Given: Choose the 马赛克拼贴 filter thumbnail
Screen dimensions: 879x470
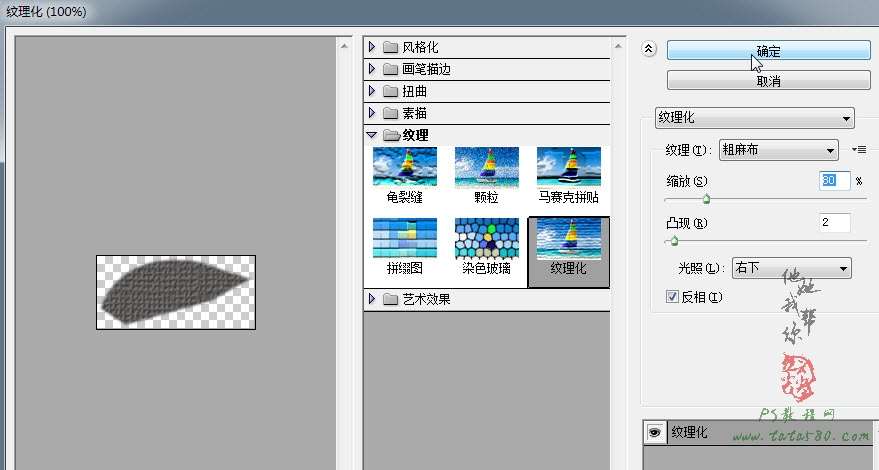Looking at the screenshot, I should tap(568, 167).
